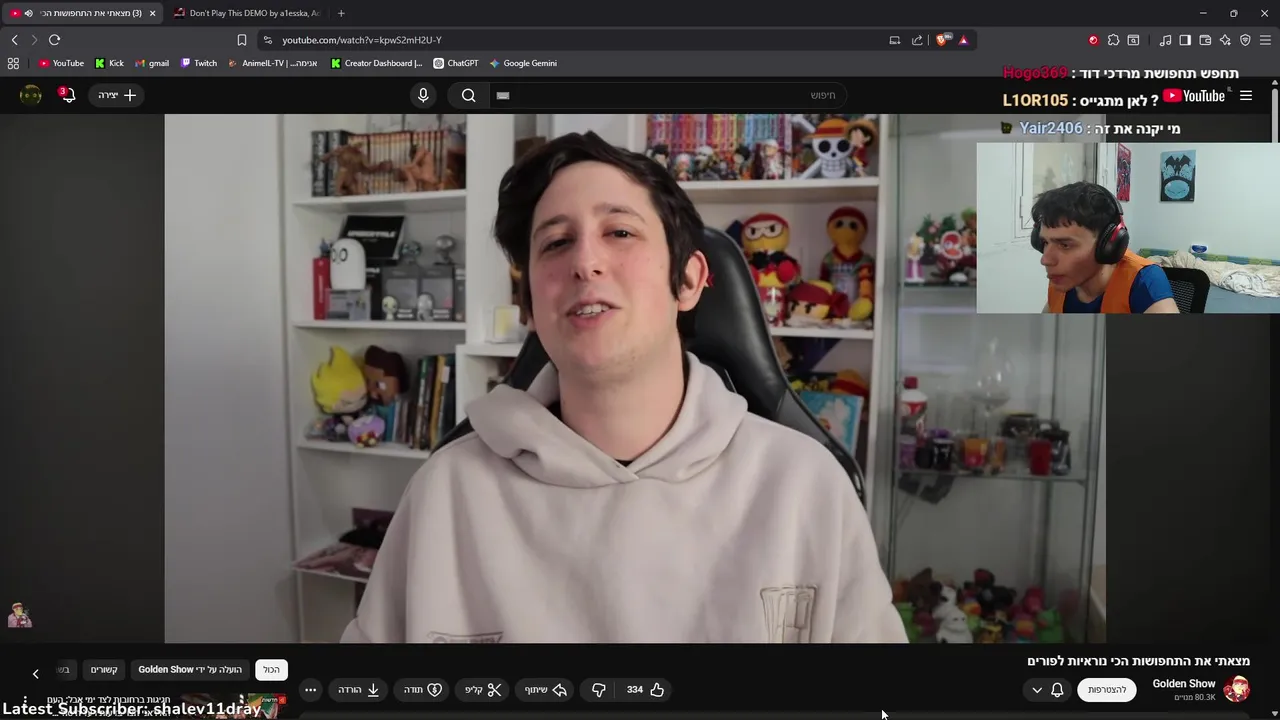Open the Brave VPN shield icon
This screenshot has height=720, width=1280.
click(1245, 40)
